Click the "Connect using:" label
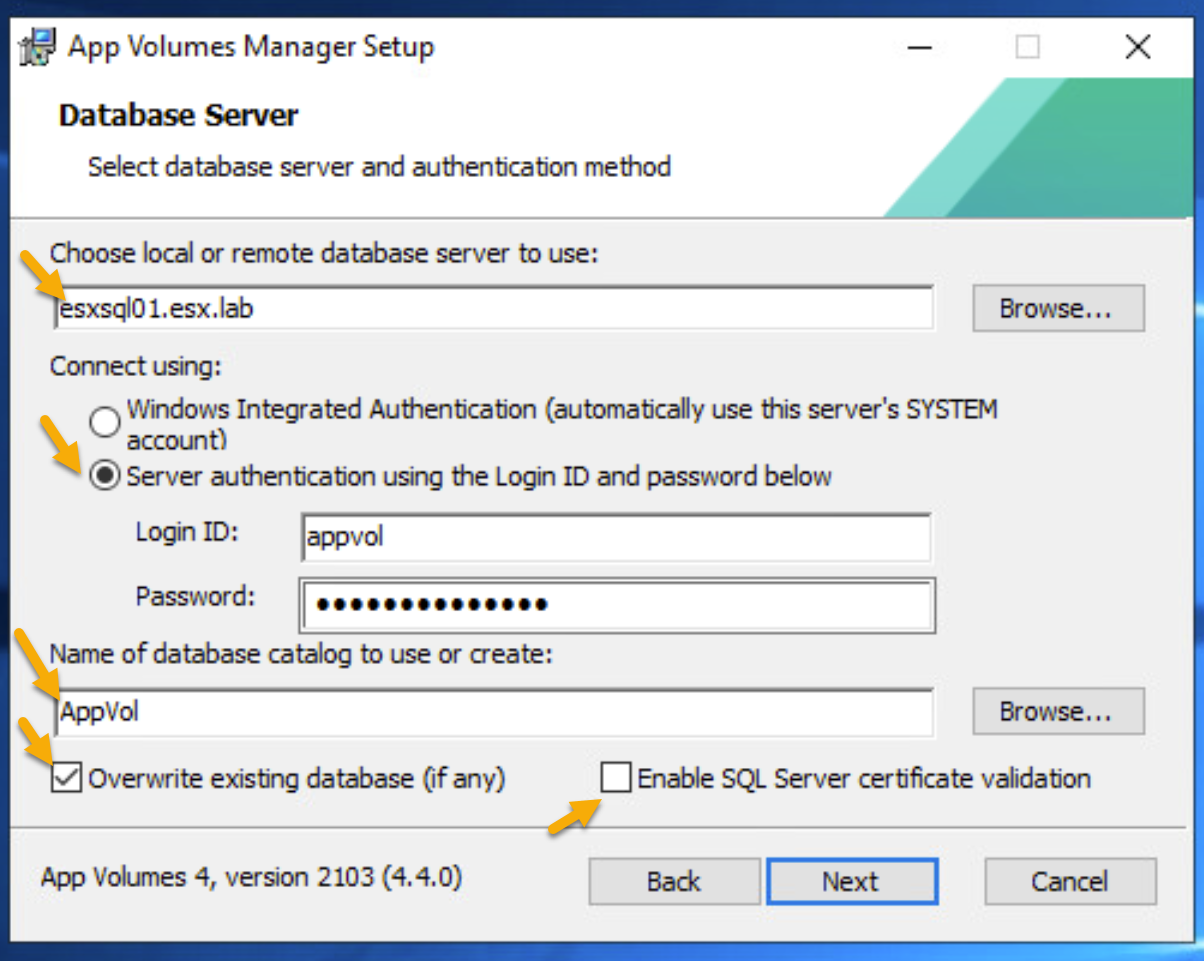1204x961 pixels. click(x=136, y=367)
